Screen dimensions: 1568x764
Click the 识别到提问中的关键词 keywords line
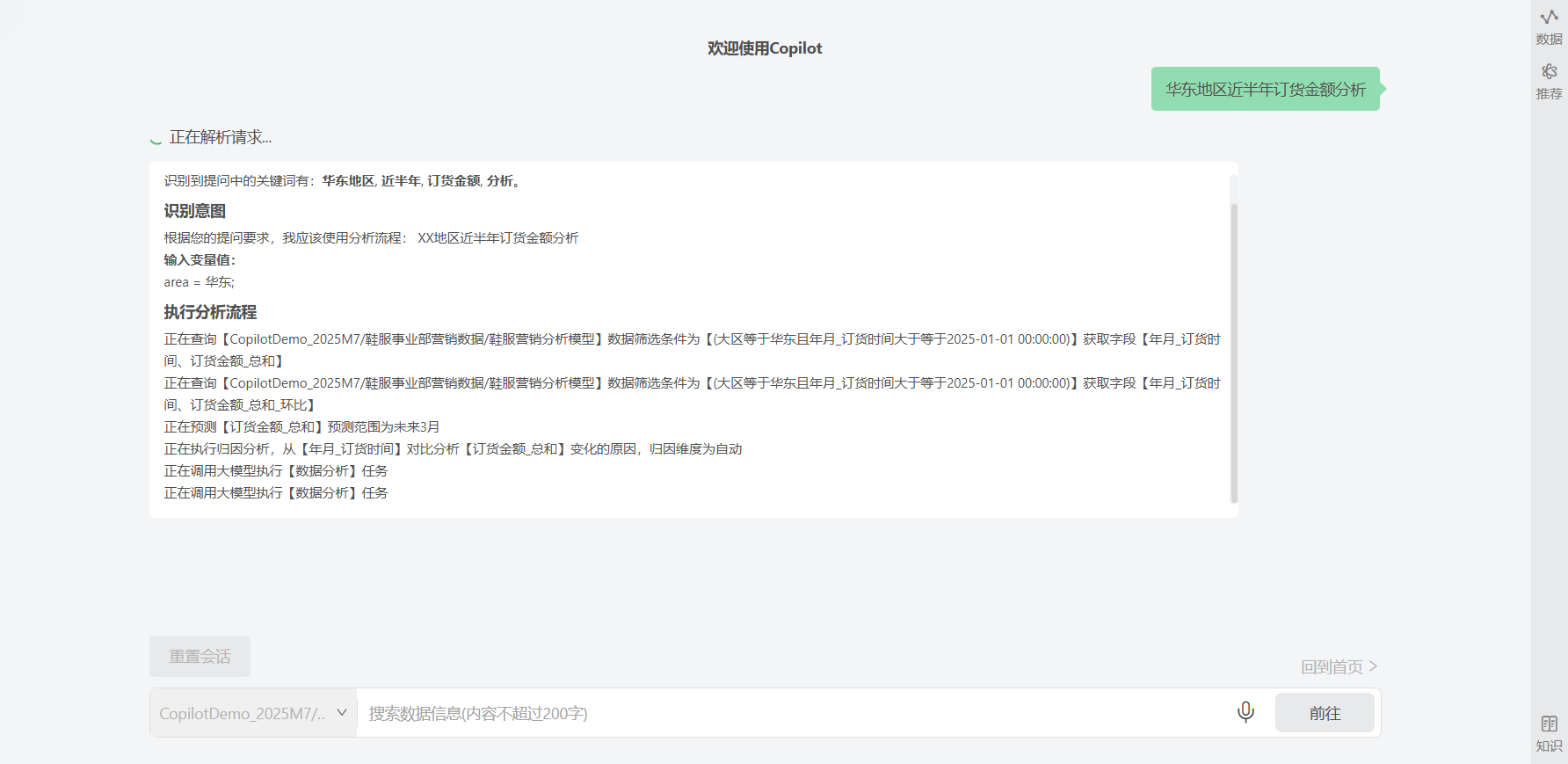343,181
